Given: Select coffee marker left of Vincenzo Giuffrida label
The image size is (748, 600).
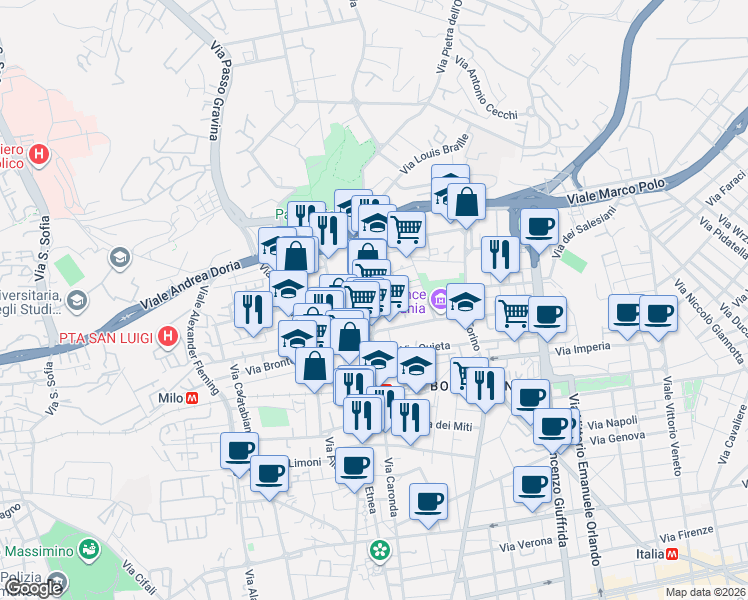Looking at the screenshot, I should pyautogui.click(x=532, y=486).
